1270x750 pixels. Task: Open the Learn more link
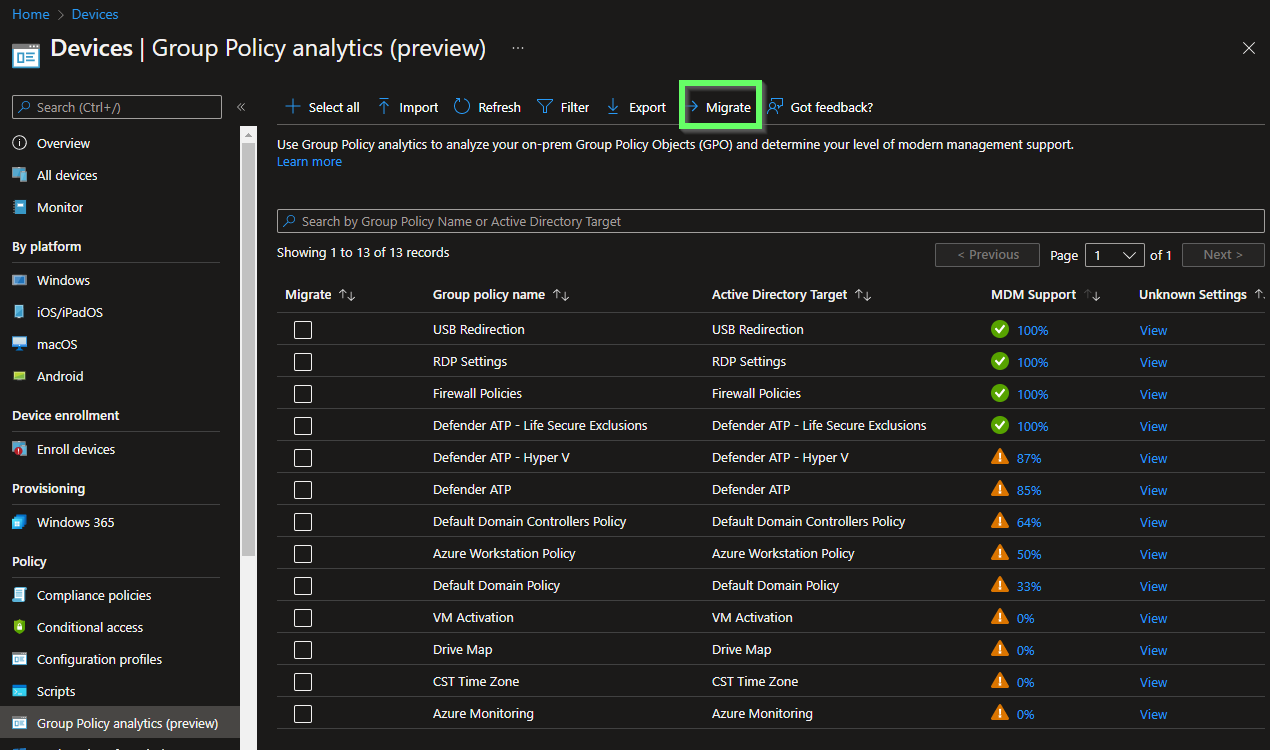click(x=309, y=162)
